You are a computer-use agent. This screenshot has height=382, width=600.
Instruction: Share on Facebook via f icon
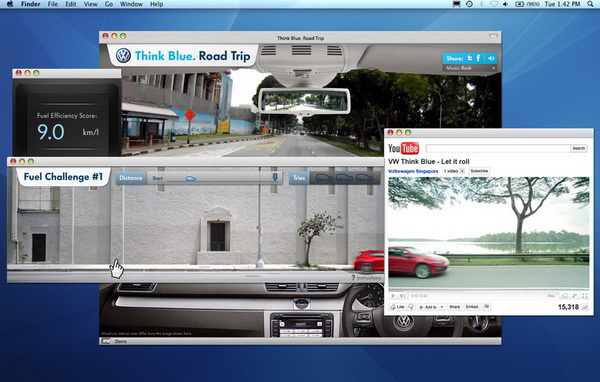click(478, 58)
